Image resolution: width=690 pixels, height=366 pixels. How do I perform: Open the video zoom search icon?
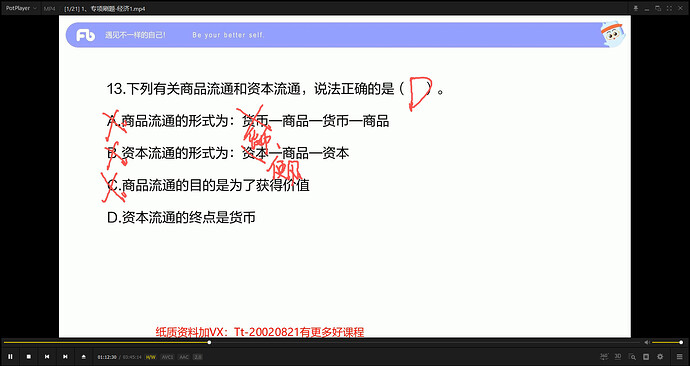632,357
